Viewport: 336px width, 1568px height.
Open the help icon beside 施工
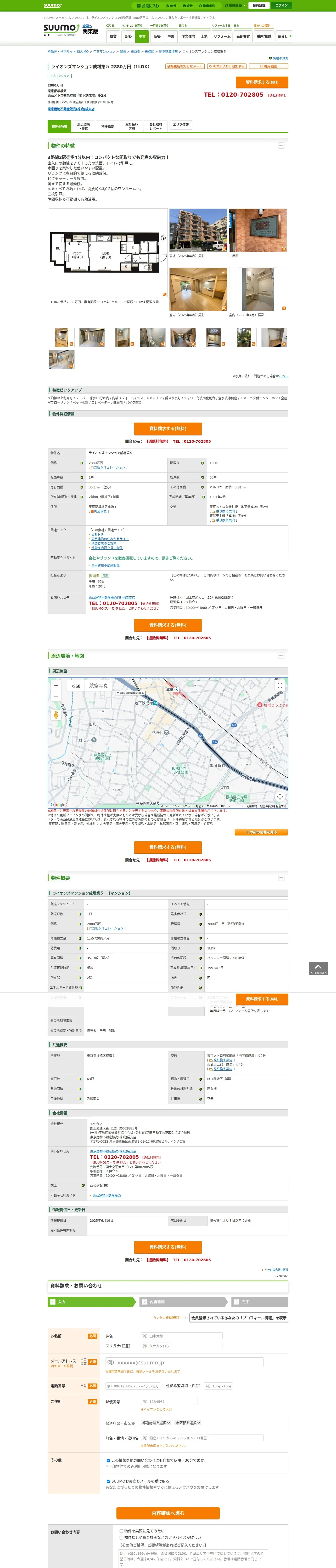point(83,1186)
